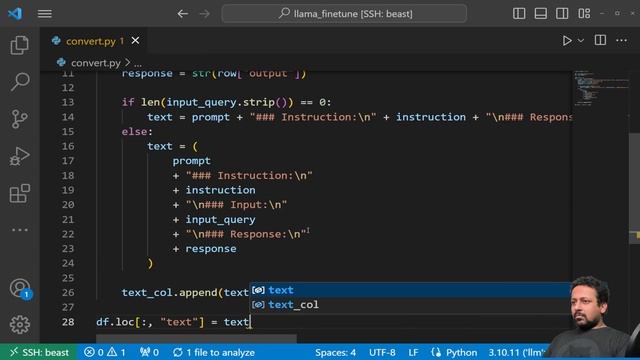Screen dimensions: 640x360
Task: Change indentation via 'Spaces: 4'
Action: pos(335,352)
